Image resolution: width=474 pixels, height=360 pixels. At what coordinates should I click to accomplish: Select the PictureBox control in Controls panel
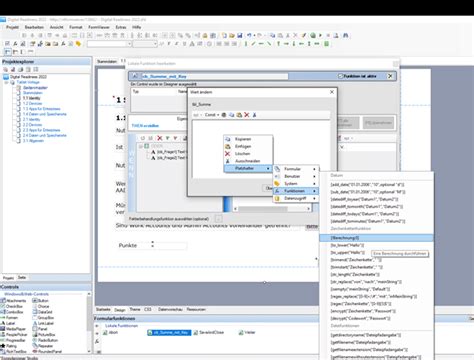pyautogui.click(x=44, y=335)
